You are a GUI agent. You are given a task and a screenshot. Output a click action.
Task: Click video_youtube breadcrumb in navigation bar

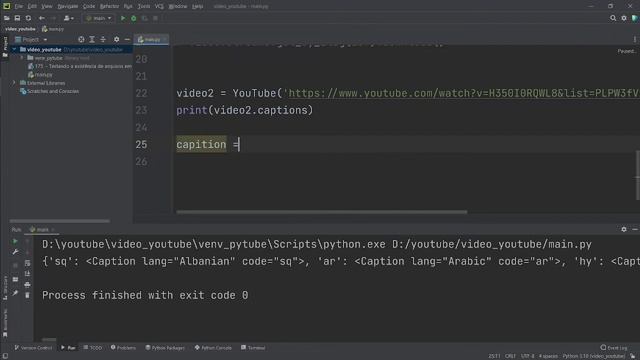point(20,29)
